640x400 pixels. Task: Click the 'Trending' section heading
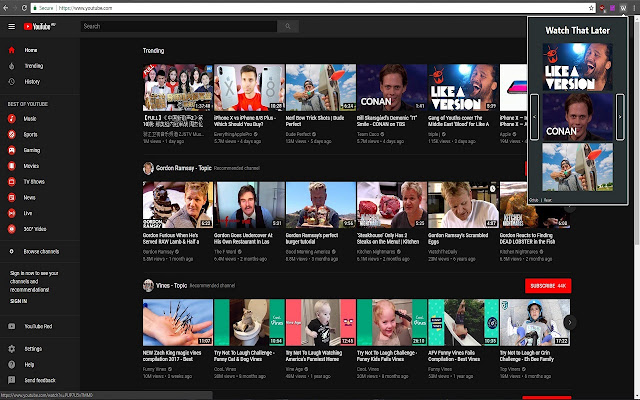point(153,51)
